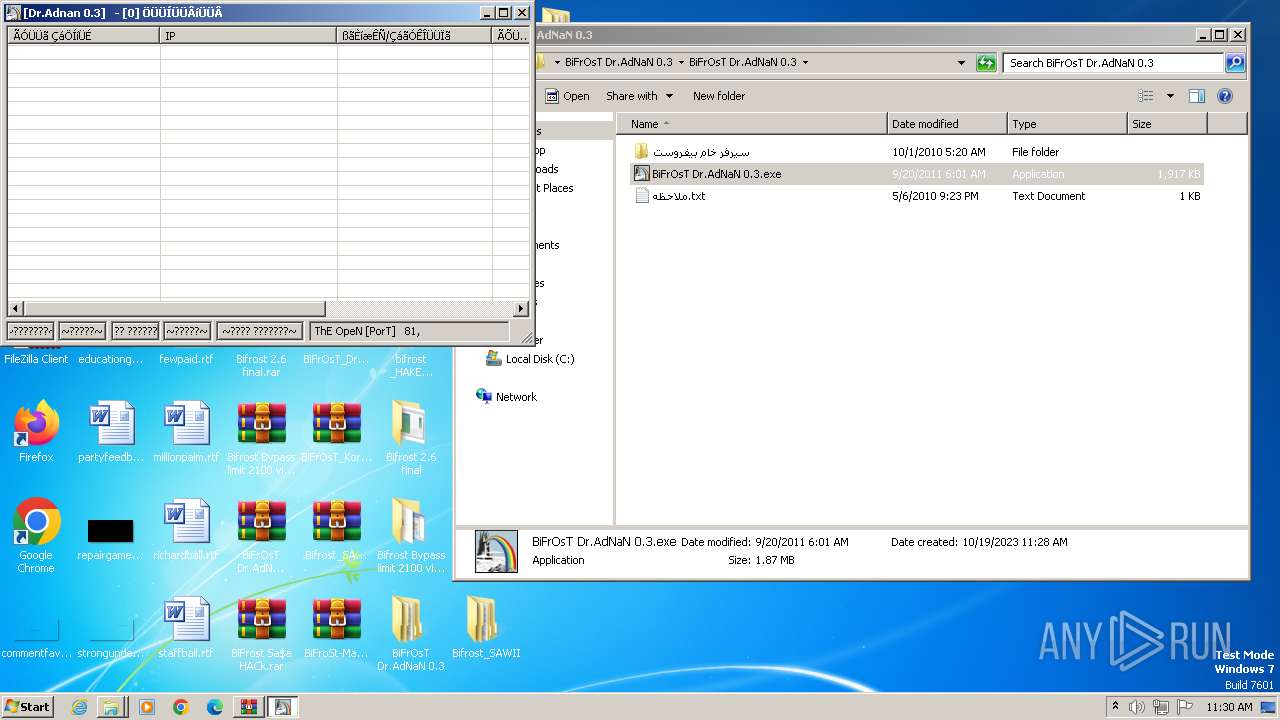Expand the address bar history dropdown
The width and height of the screenshot is (1280, 720).
coord(961,62)
